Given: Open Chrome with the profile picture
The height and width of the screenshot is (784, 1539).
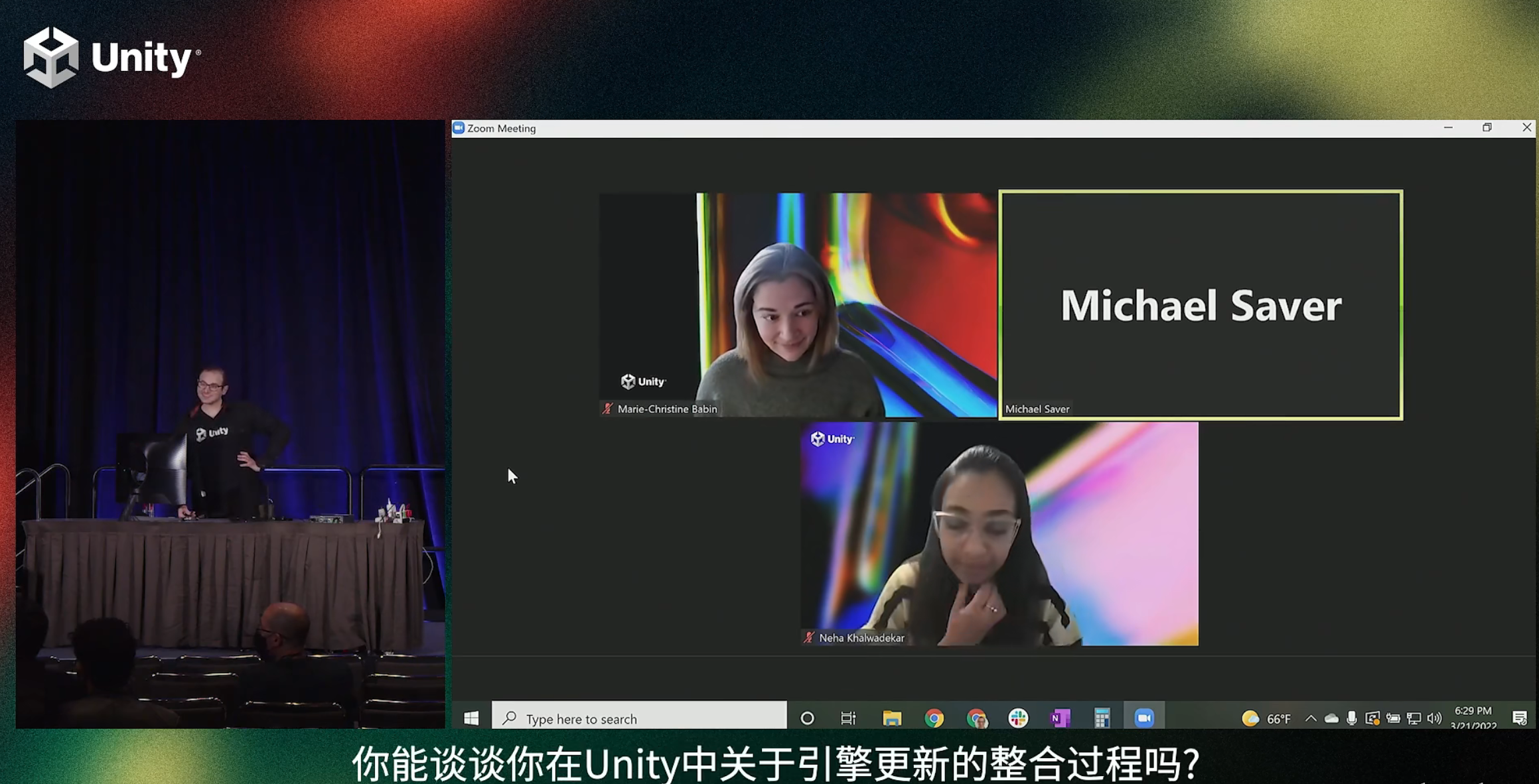Looking at the screenshot, I should (976, 718).
